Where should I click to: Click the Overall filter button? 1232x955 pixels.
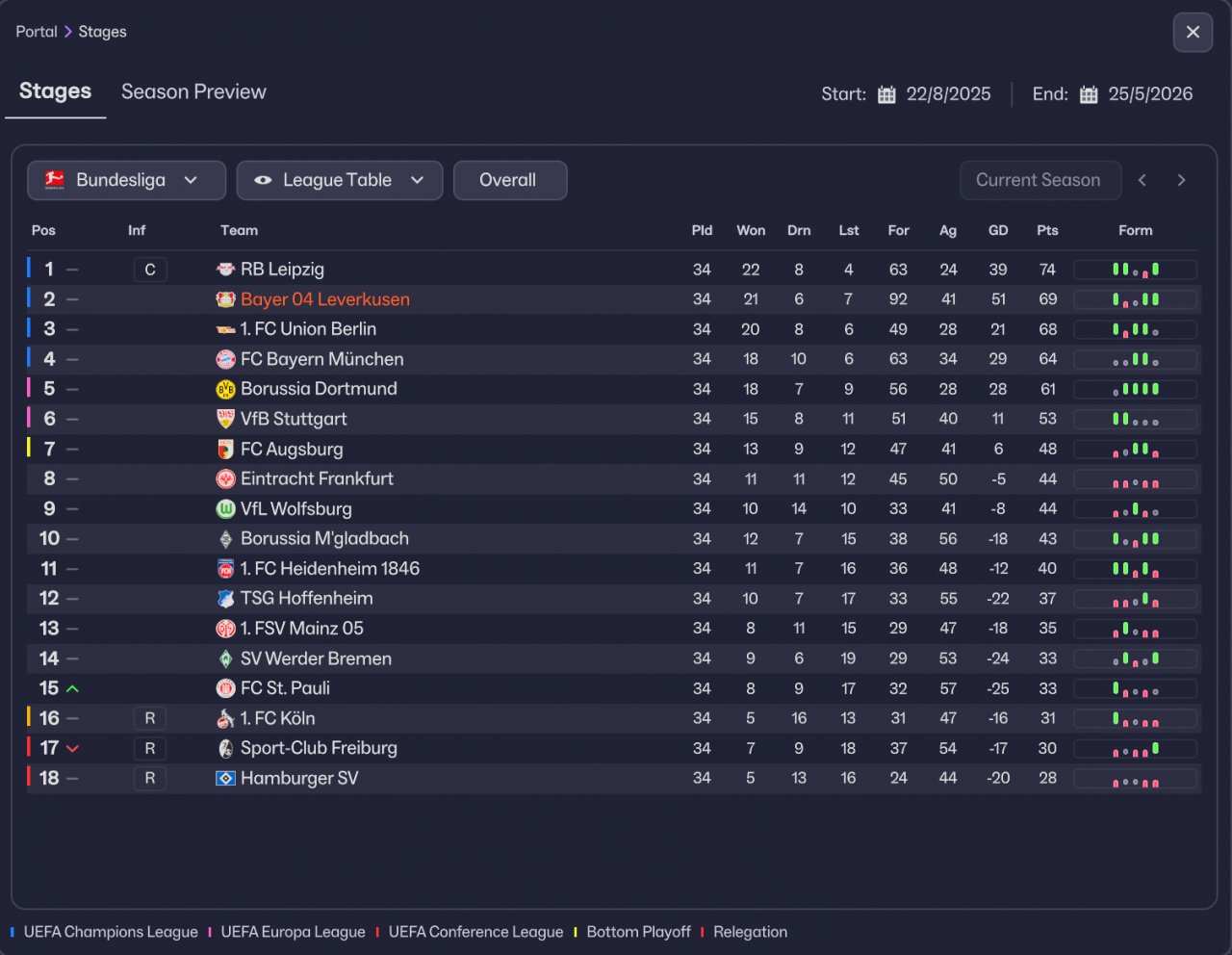tap(509, 180)
